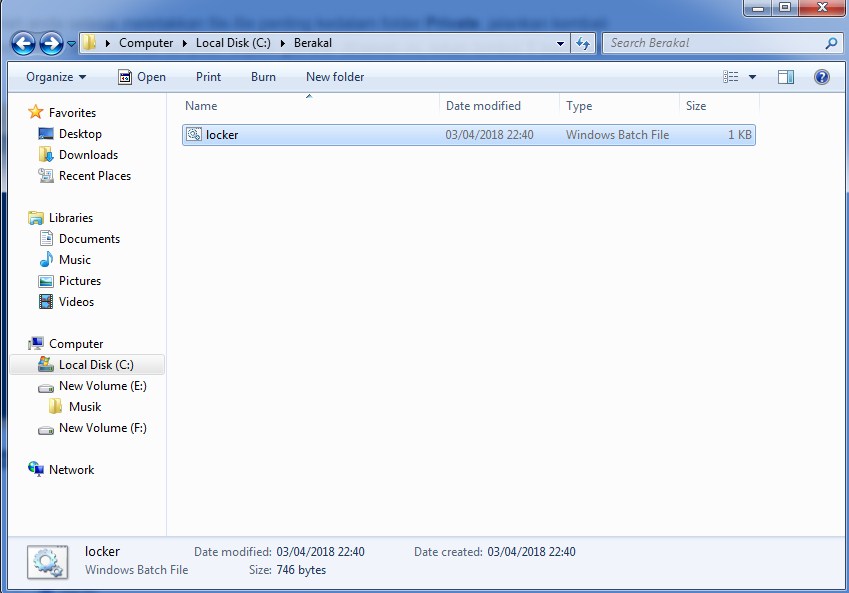Click the Back navigation arrow
The height and width of the screenshot is (593, 849).
(21, 43)
